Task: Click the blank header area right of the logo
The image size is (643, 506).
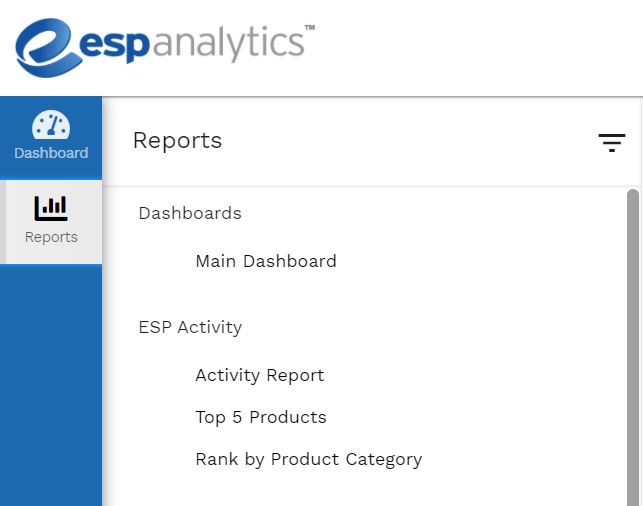Action: [476, 48]
